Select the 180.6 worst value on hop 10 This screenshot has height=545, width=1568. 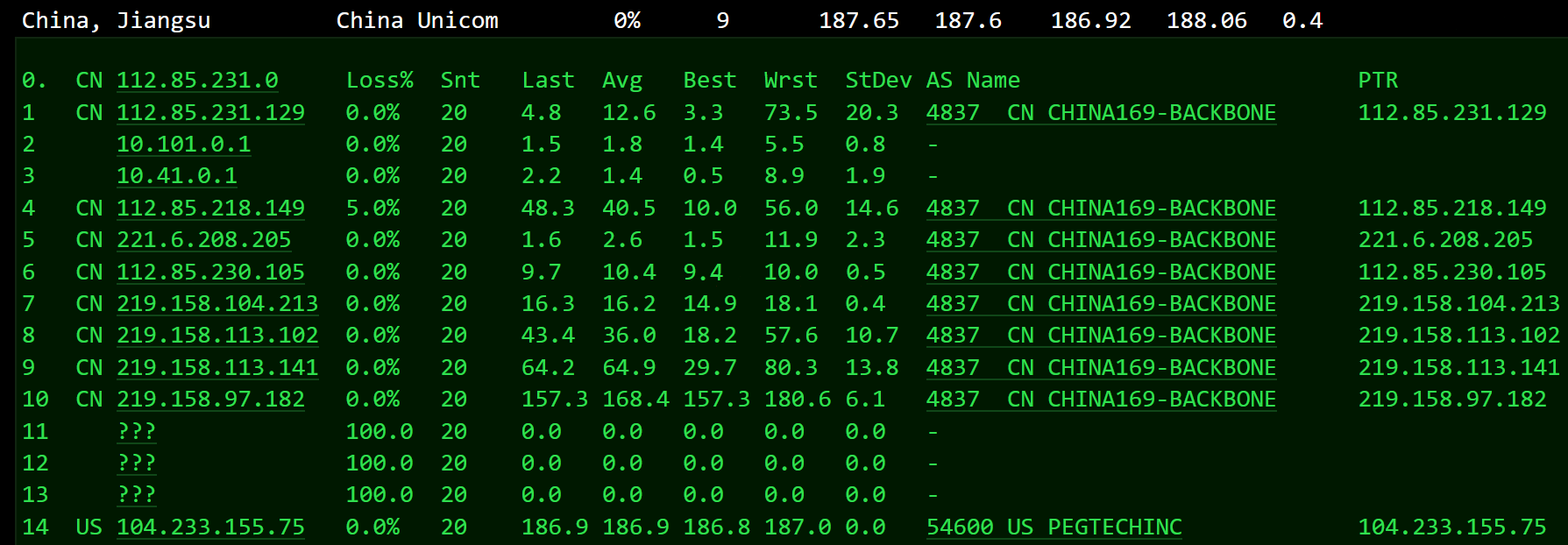(x=798, y=400)
